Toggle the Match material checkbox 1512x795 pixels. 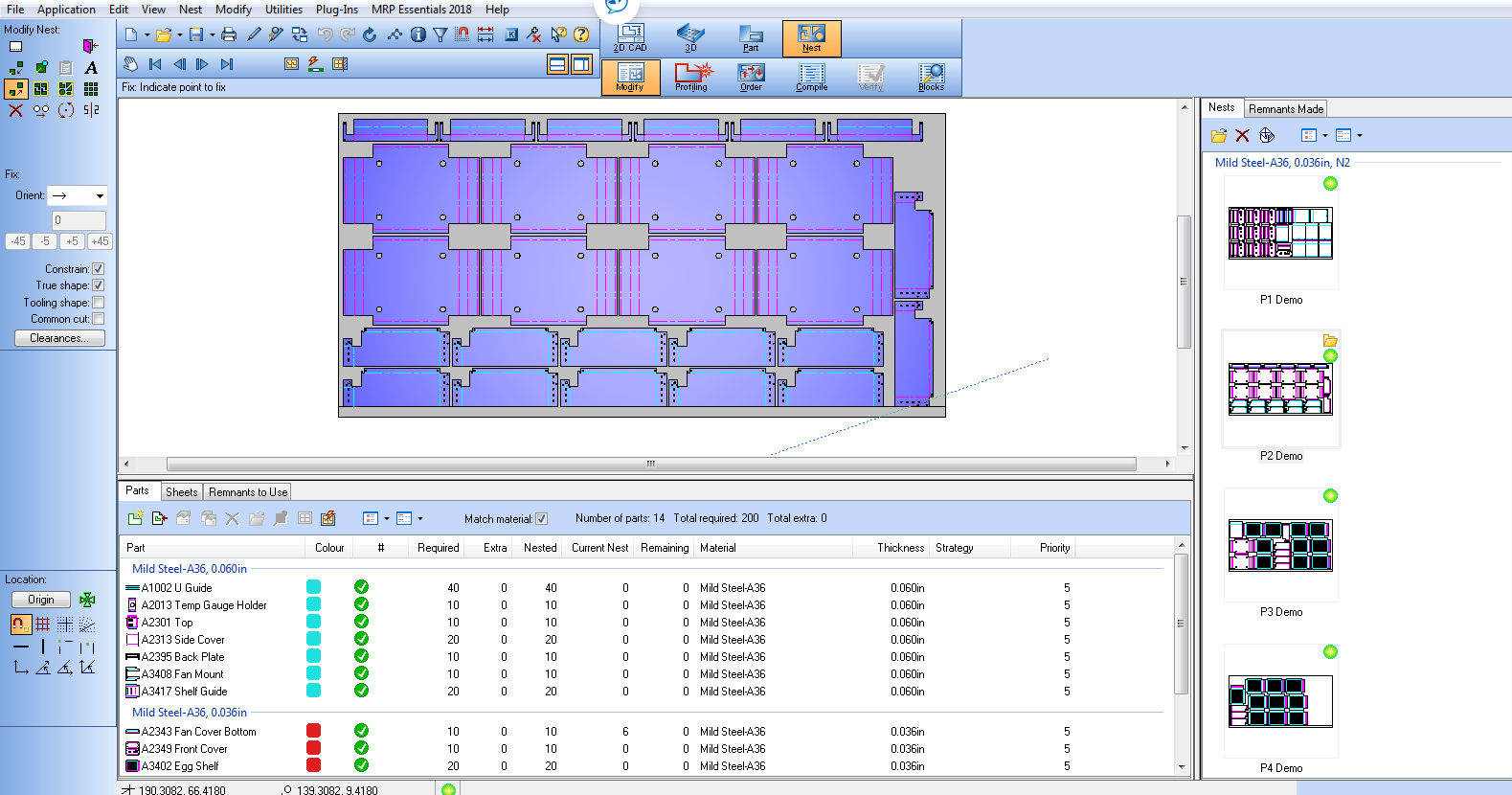click(542, 519)
